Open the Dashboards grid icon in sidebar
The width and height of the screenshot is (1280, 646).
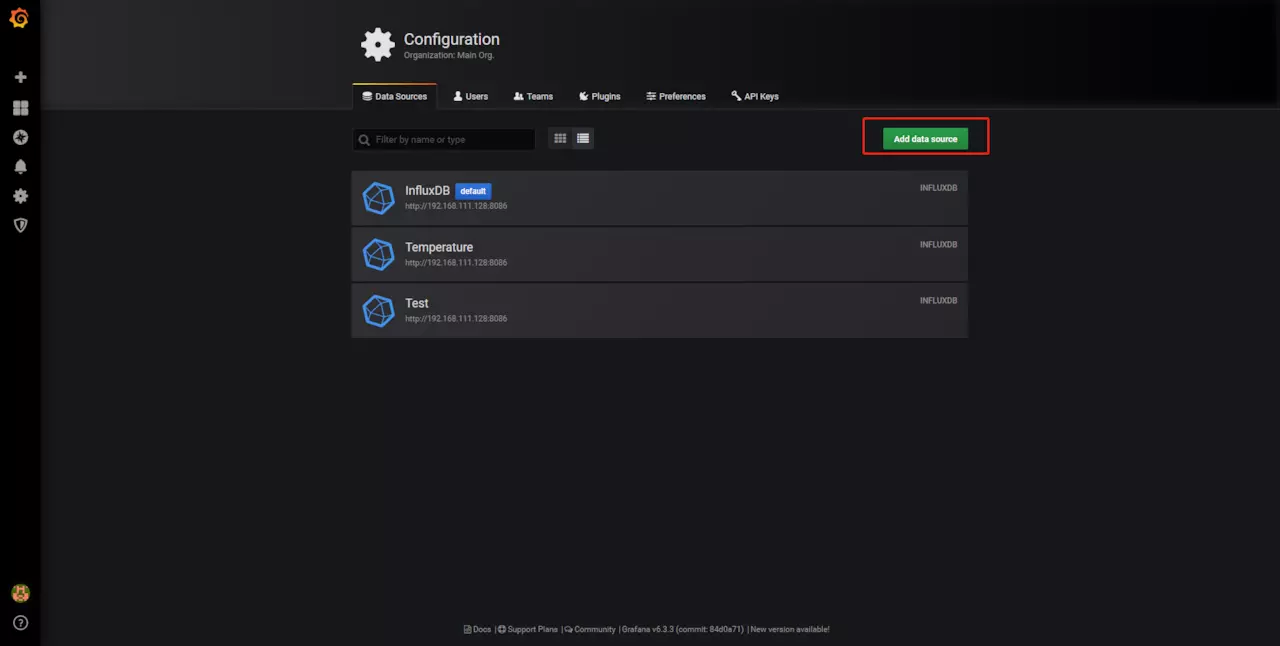[x=20, y=107]
